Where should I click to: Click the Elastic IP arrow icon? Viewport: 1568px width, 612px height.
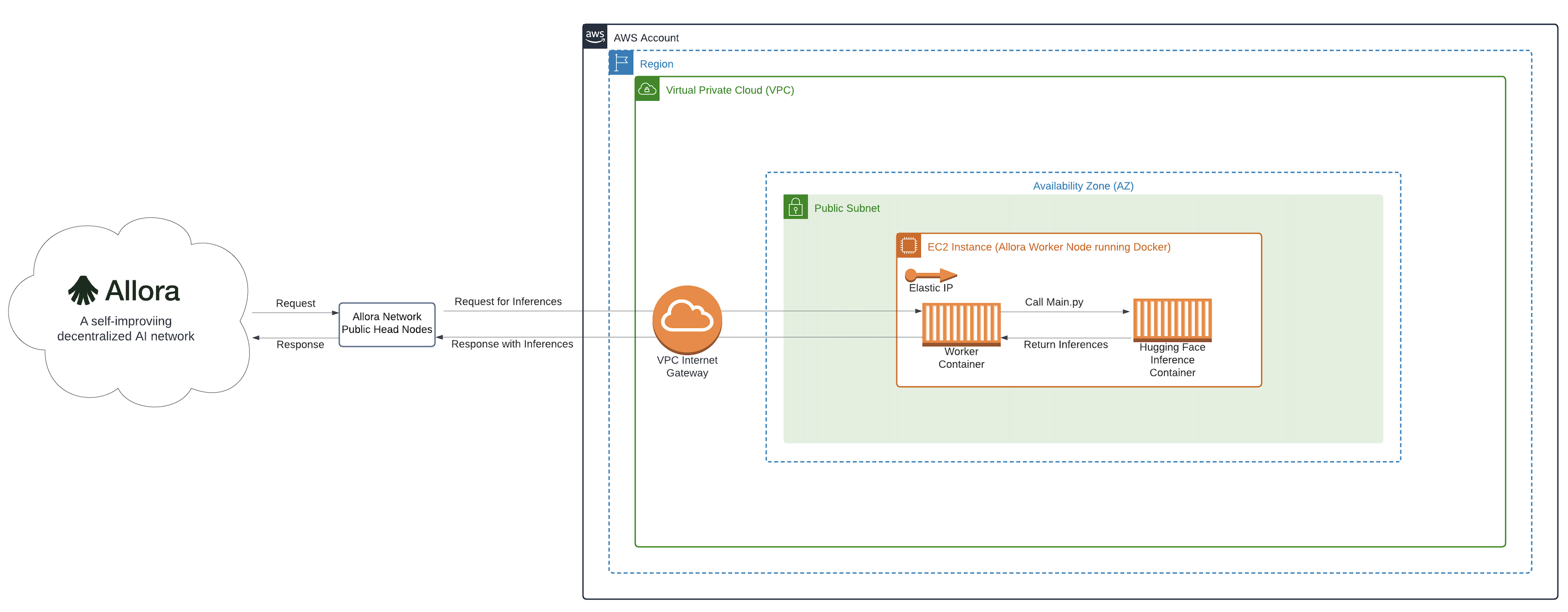[x=931, y=275]
